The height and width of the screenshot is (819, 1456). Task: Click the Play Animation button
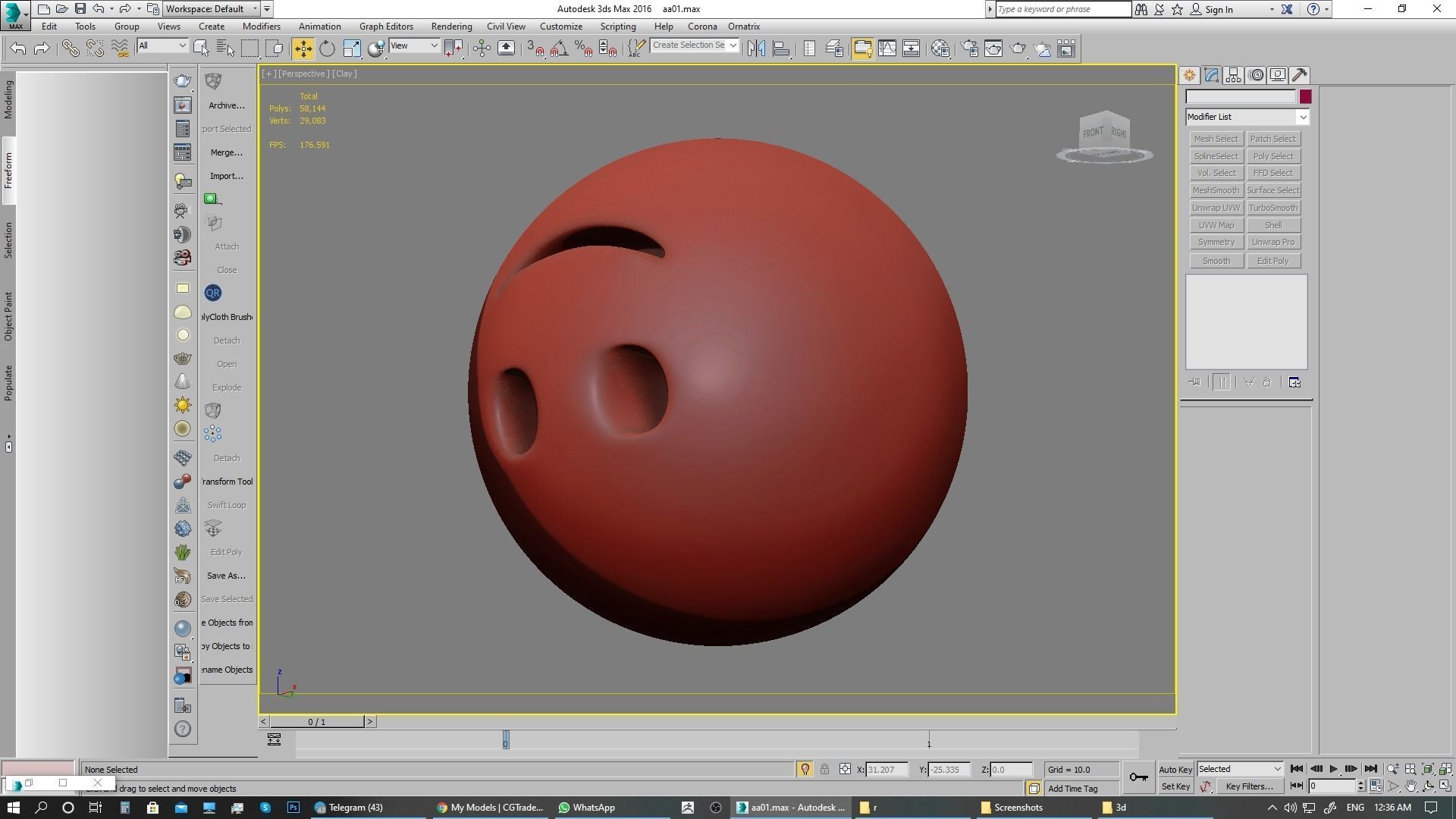(1334, 769)
